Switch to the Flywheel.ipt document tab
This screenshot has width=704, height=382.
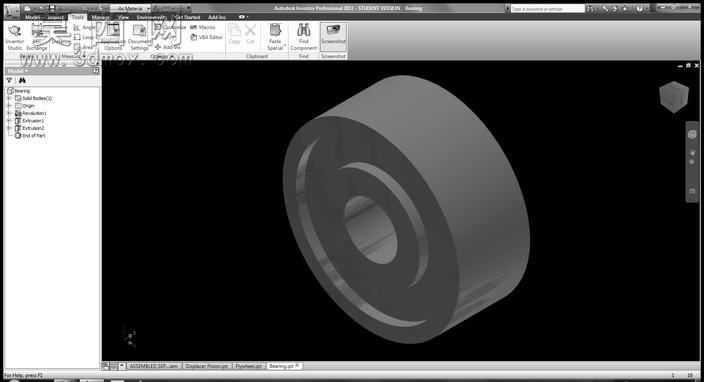pos(249,366)
